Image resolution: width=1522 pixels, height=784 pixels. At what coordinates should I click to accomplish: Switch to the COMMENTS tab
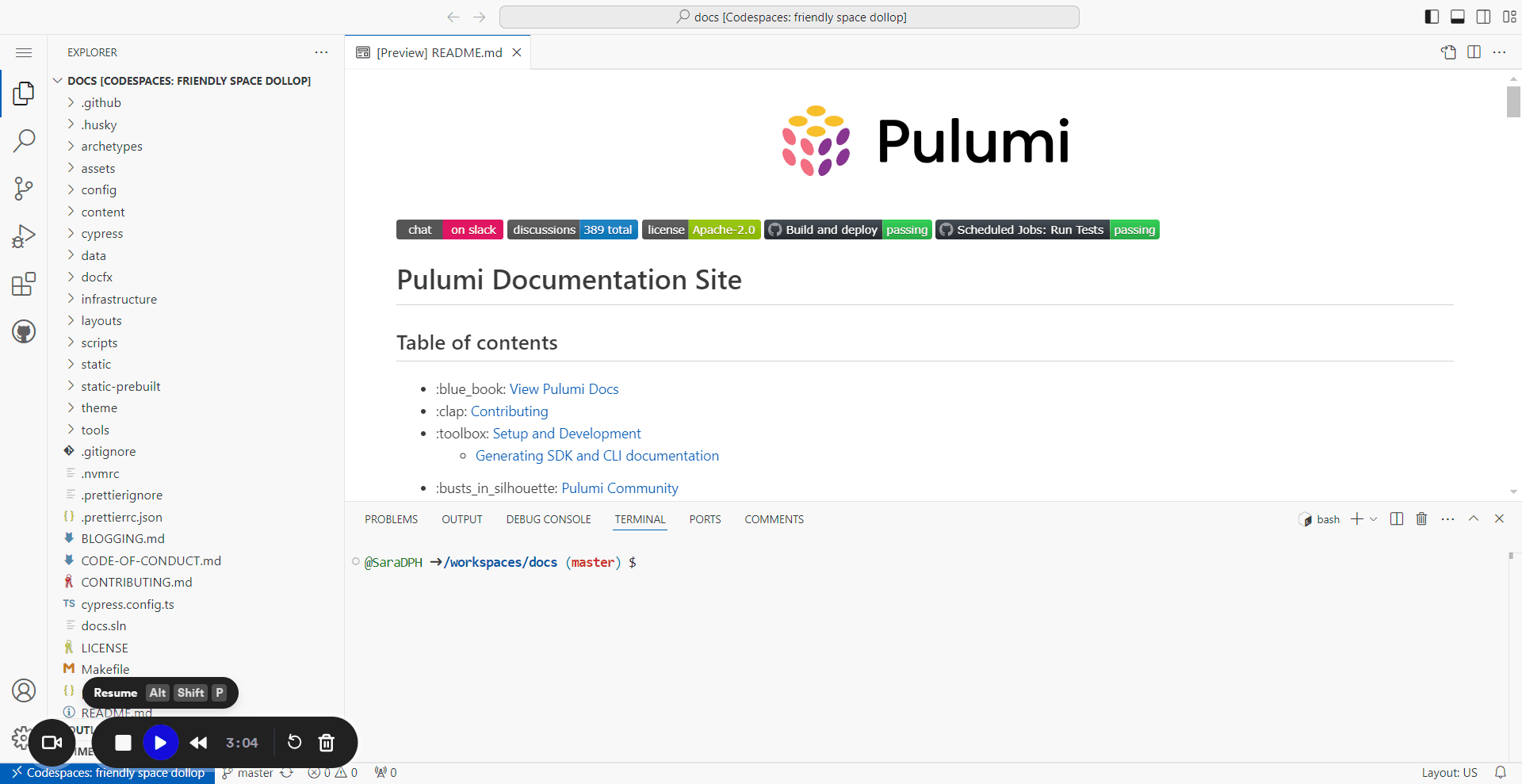774,519
